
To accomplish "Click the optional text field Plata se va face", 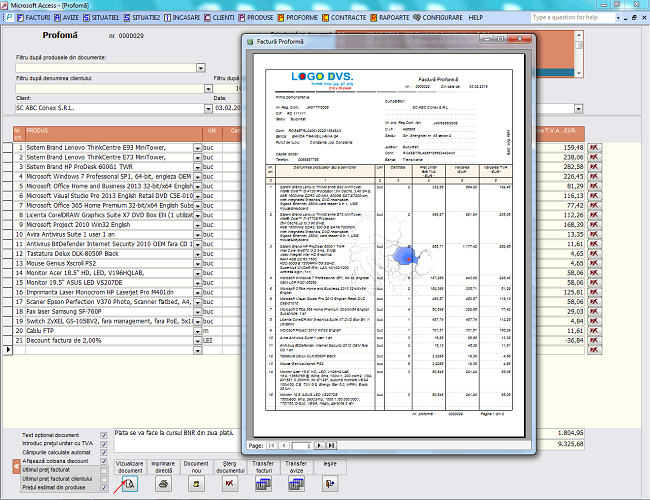I will pyautogui.click(x=177, y=441).
